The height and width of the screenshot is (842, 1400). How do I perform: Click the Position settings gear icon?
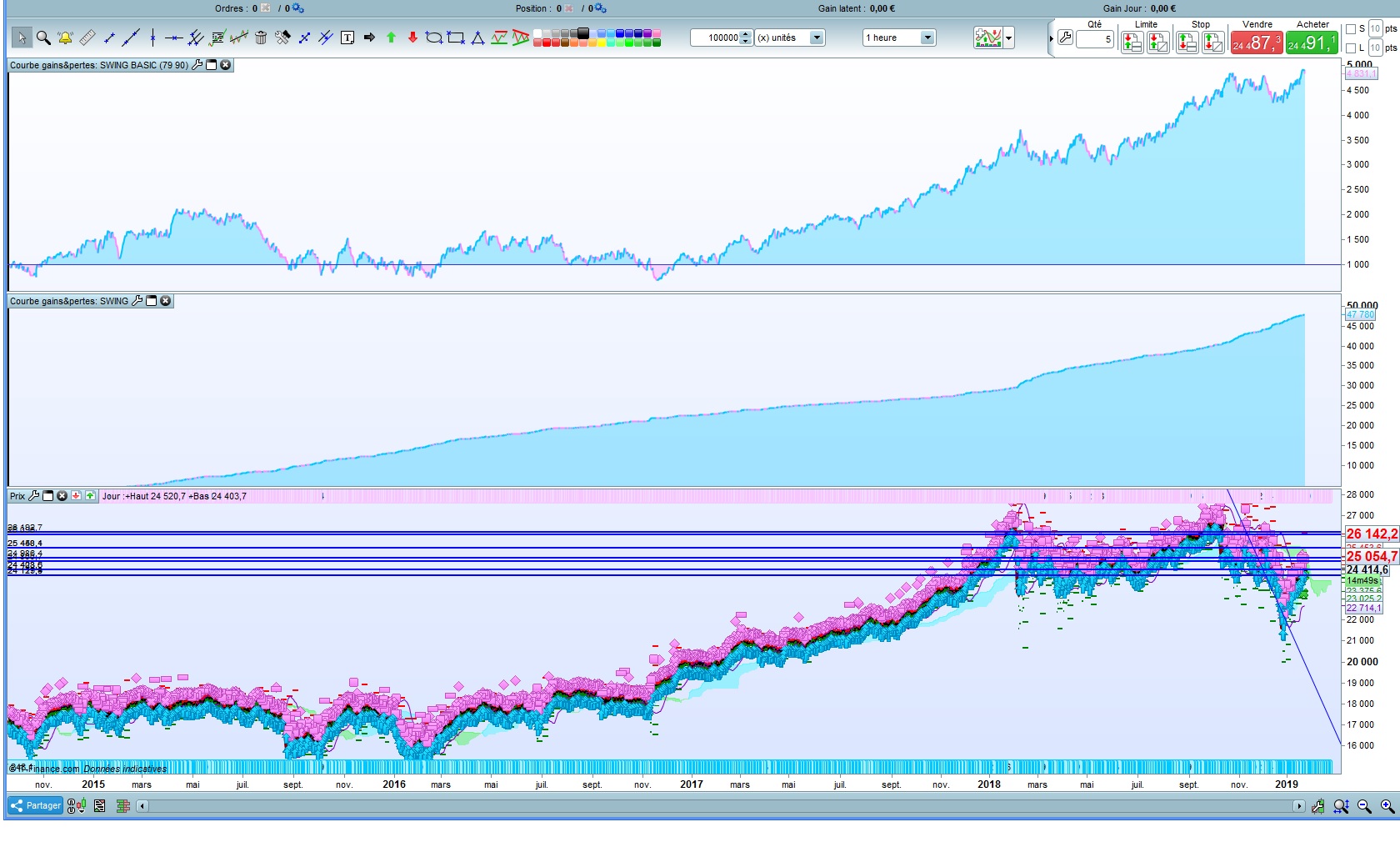[x=600, y=8]
